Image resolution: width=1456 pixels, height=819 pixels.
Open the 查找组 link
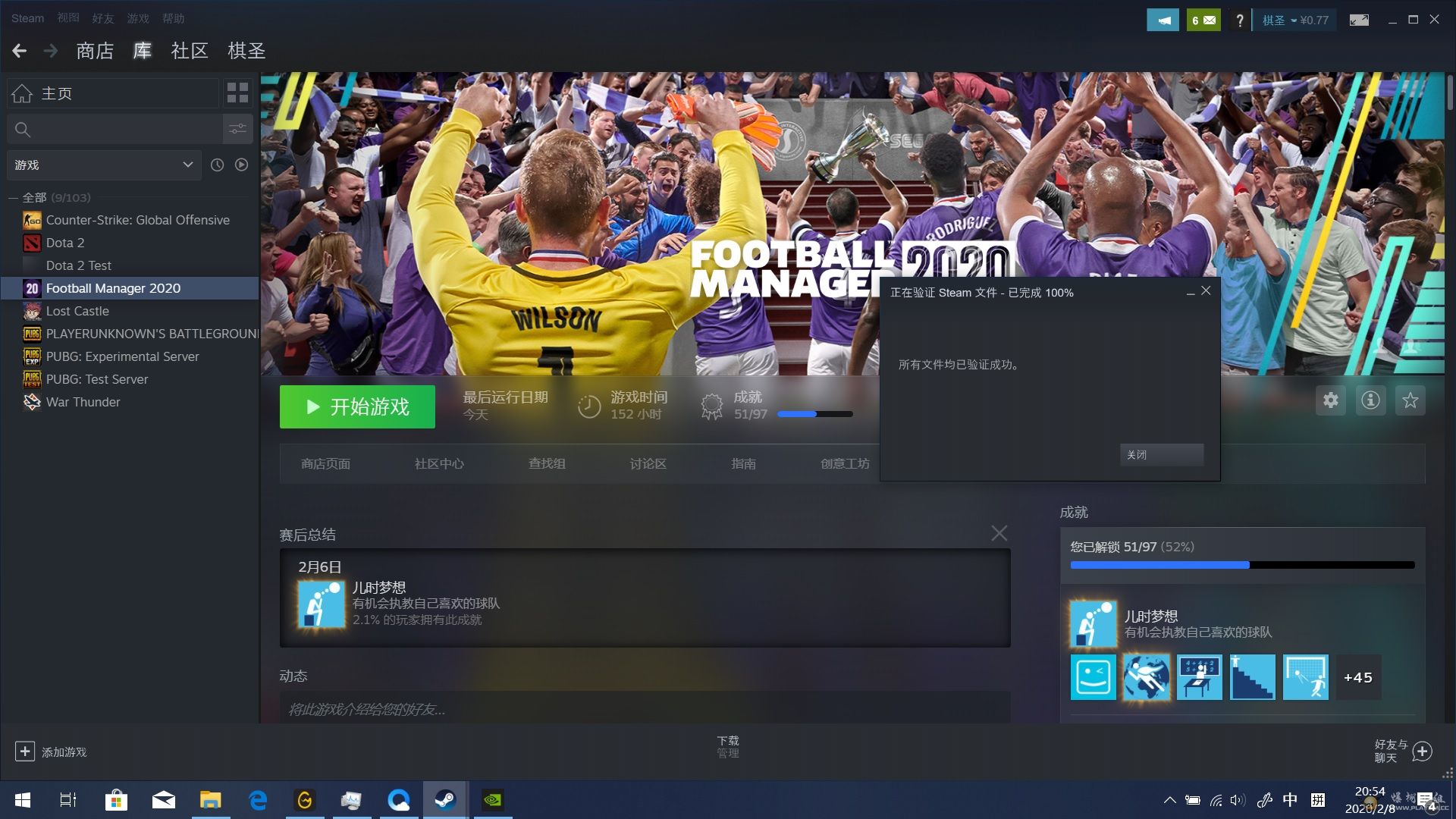coord(547,463)
